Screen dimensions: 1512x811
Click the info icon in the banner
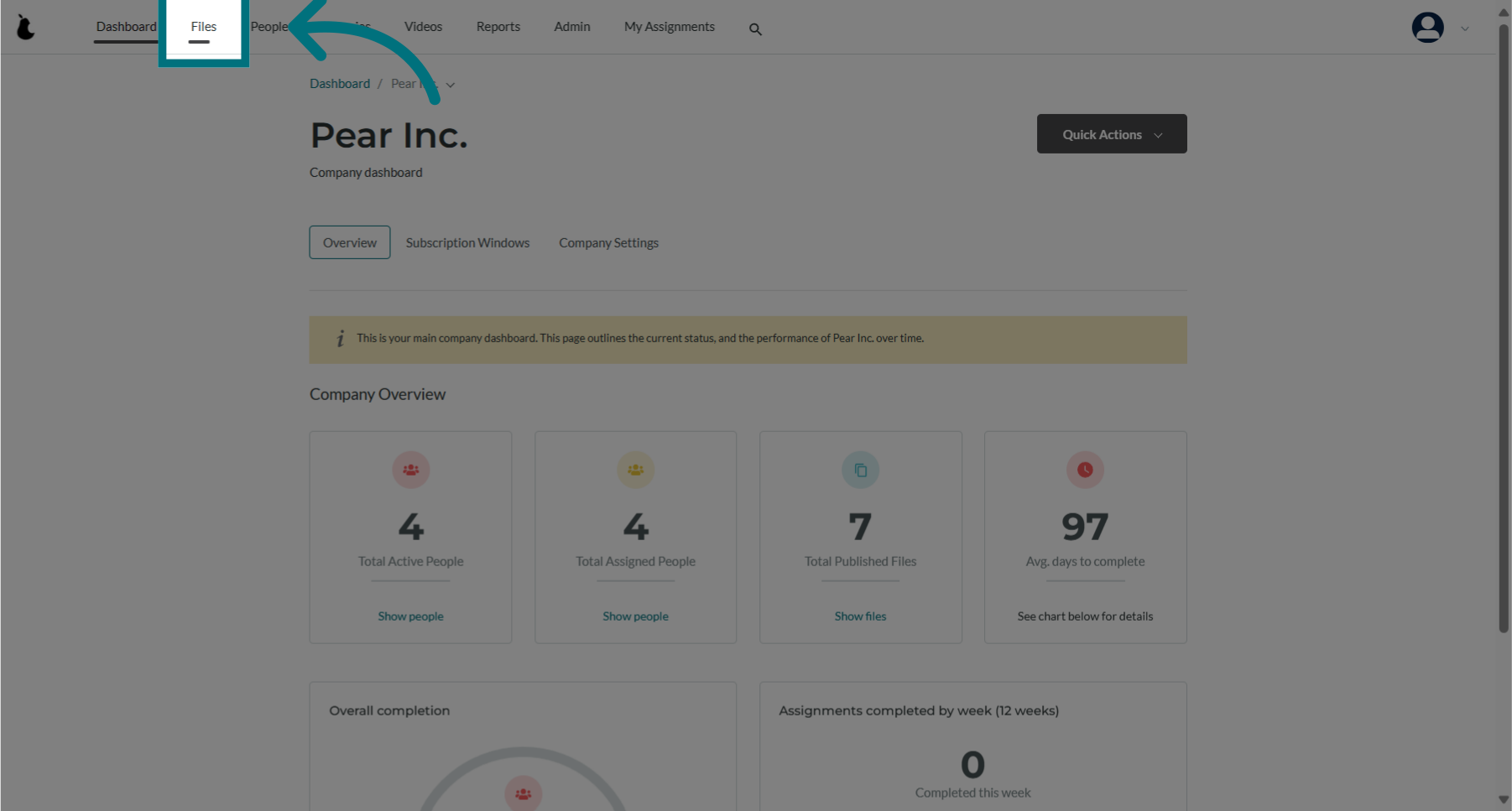click(x=341, y=339)
